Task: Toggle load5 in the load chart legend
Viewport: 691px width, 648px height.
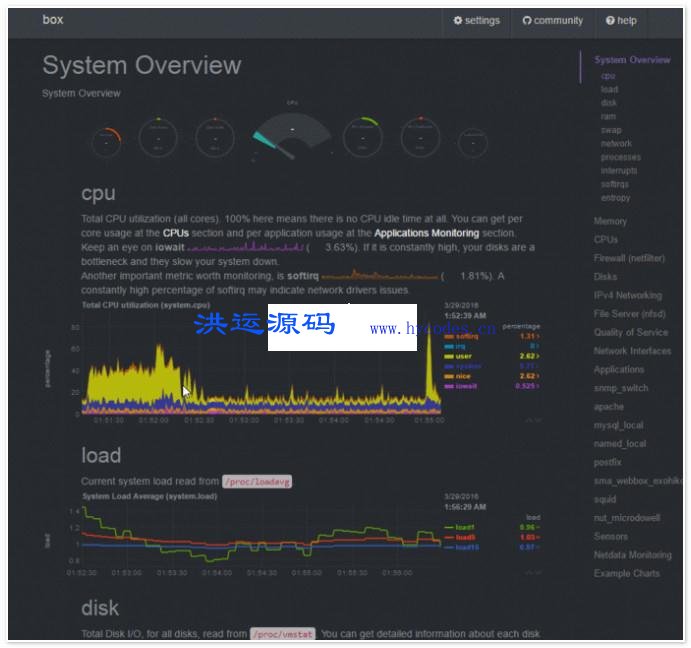Action: click(460, 537)
